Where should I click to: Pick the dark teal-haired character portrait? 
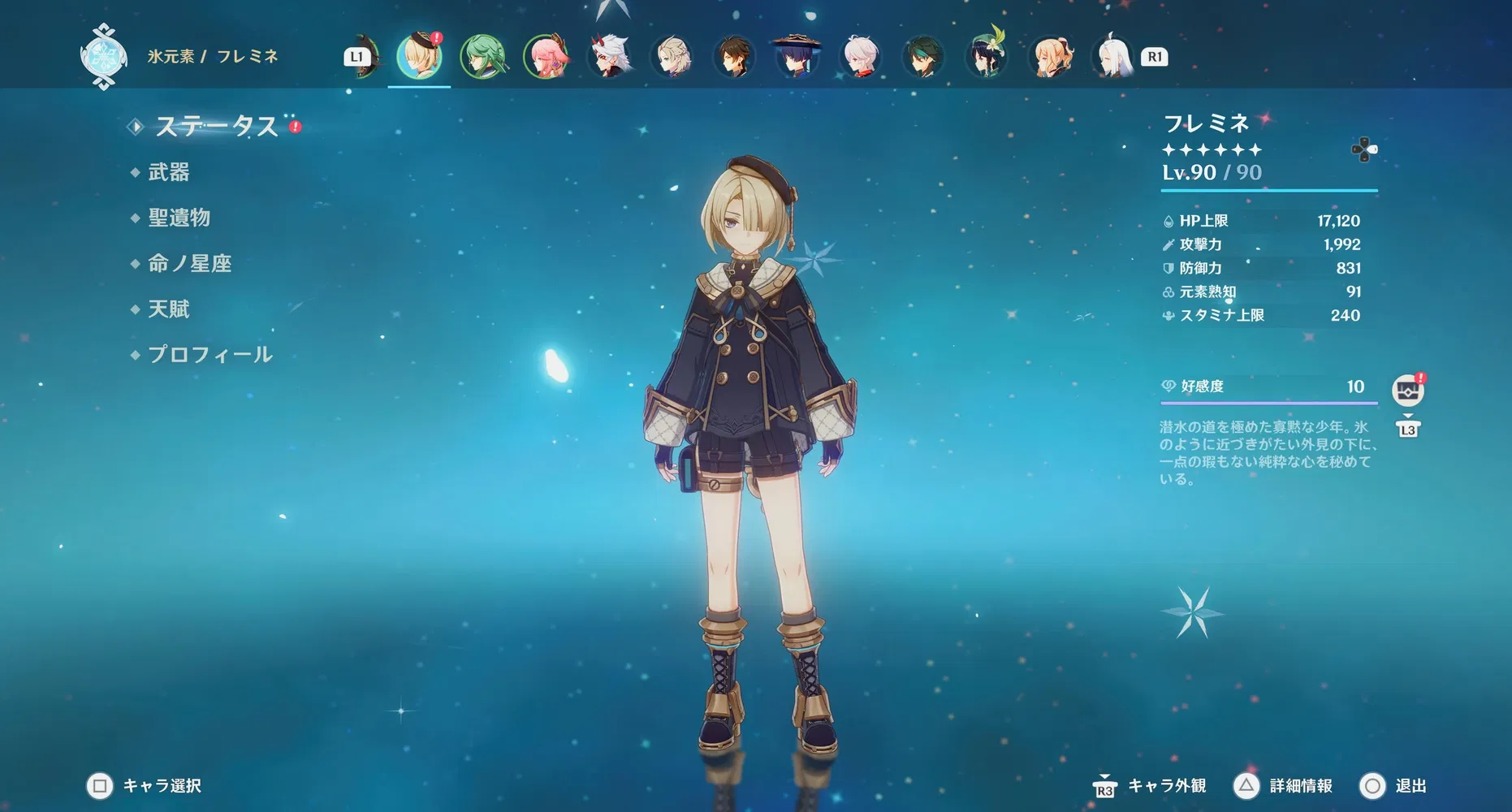click(x=923, y=56)
